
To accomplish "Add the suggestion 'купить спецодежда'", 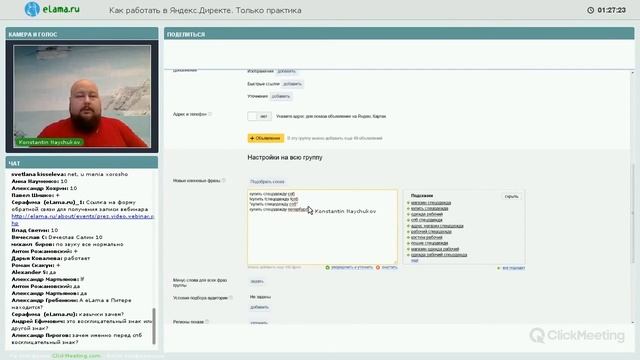I will (429, 209).
